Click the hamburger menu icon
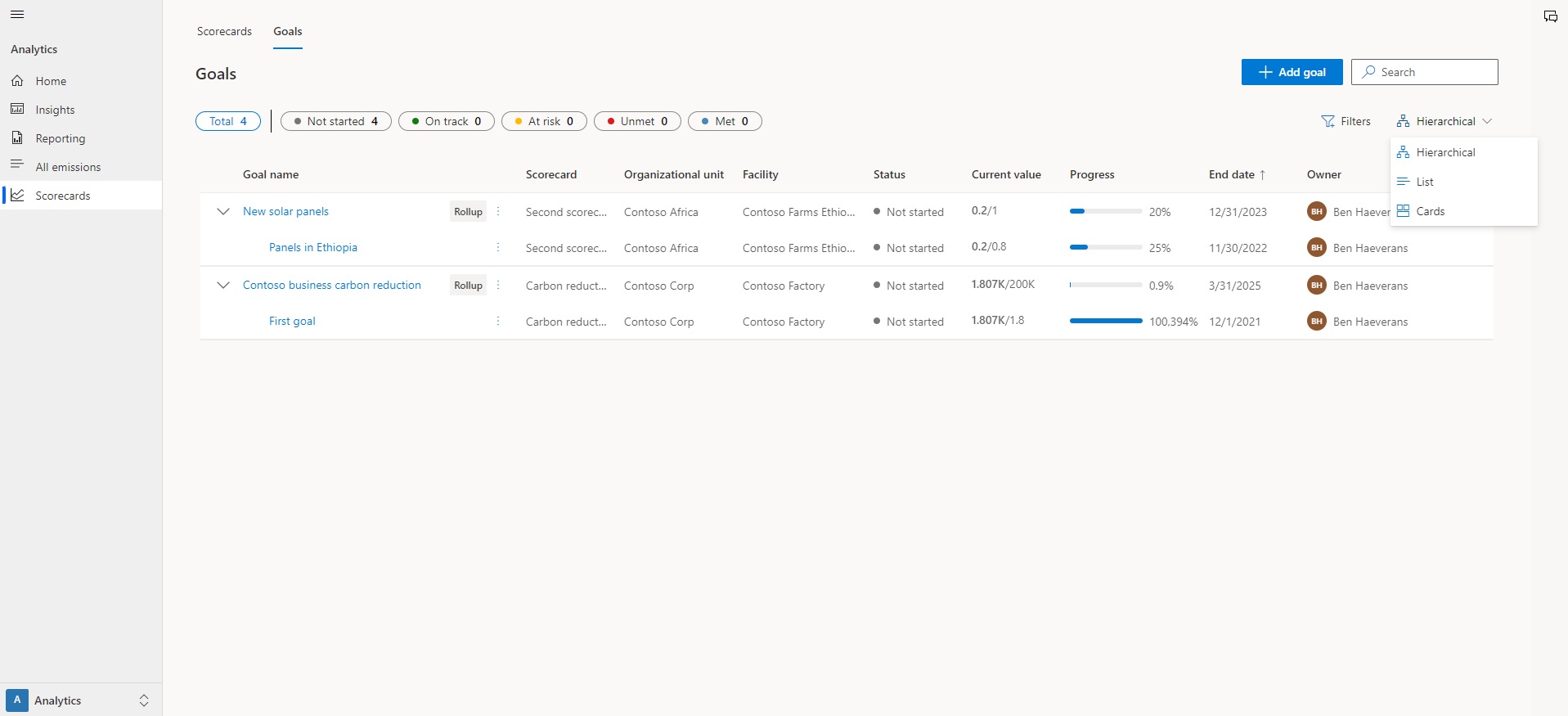The image size is (1568, 716). pyautogui.click(x=17, y=15)
